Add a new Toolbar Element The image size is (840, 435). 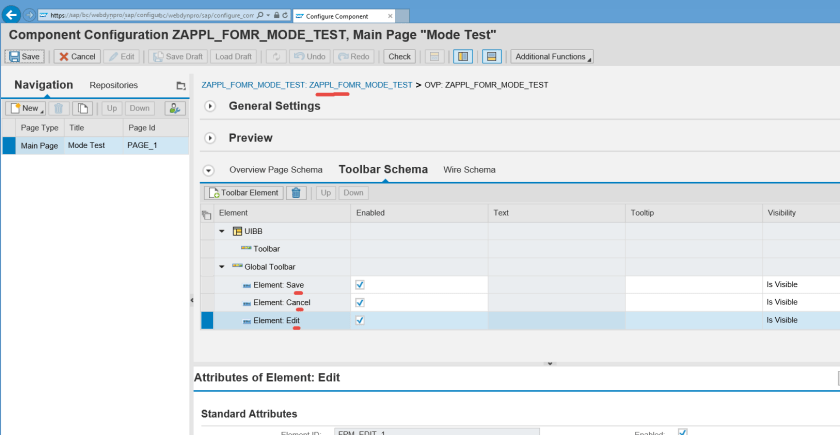pos(244,193)
